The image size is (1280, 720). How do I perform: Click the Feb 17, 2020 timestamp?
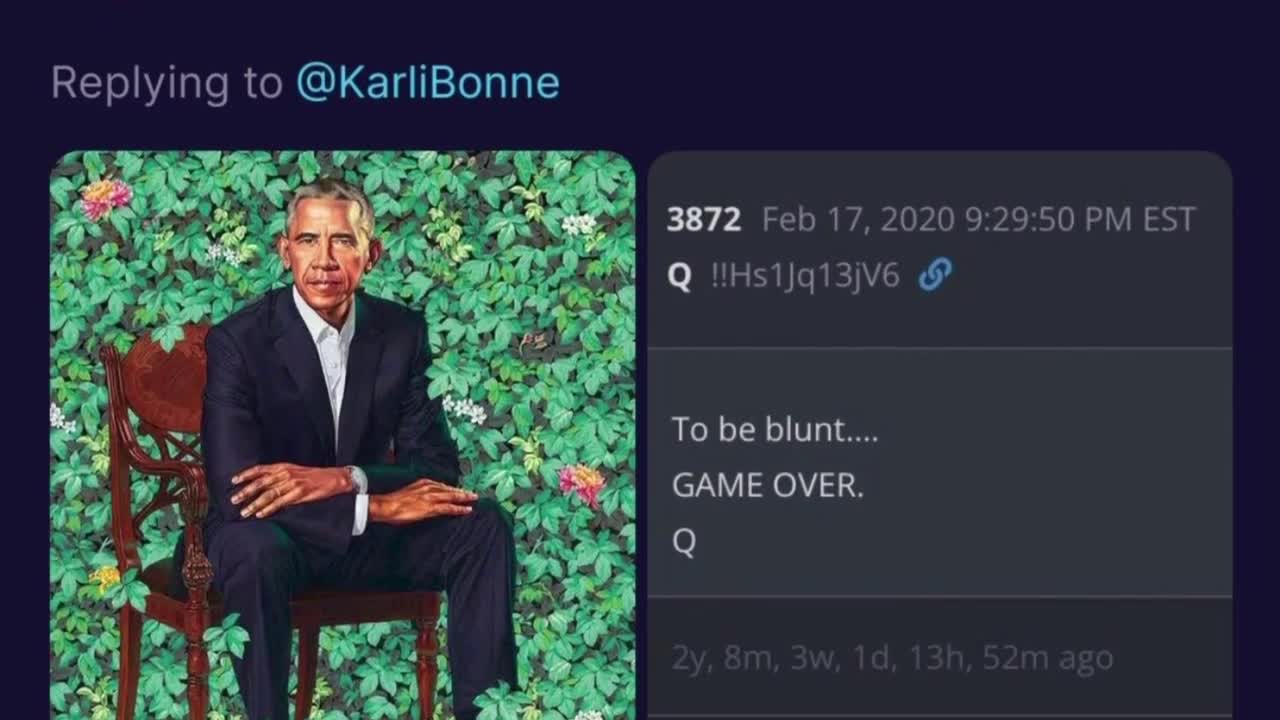[978, 220]
